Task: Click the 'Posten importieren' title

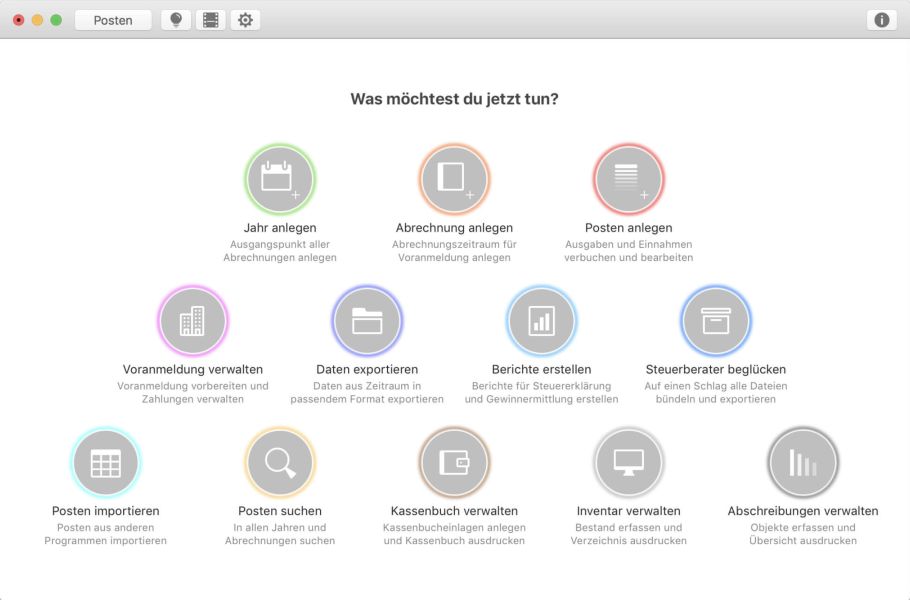Action: tap(106, 511)
